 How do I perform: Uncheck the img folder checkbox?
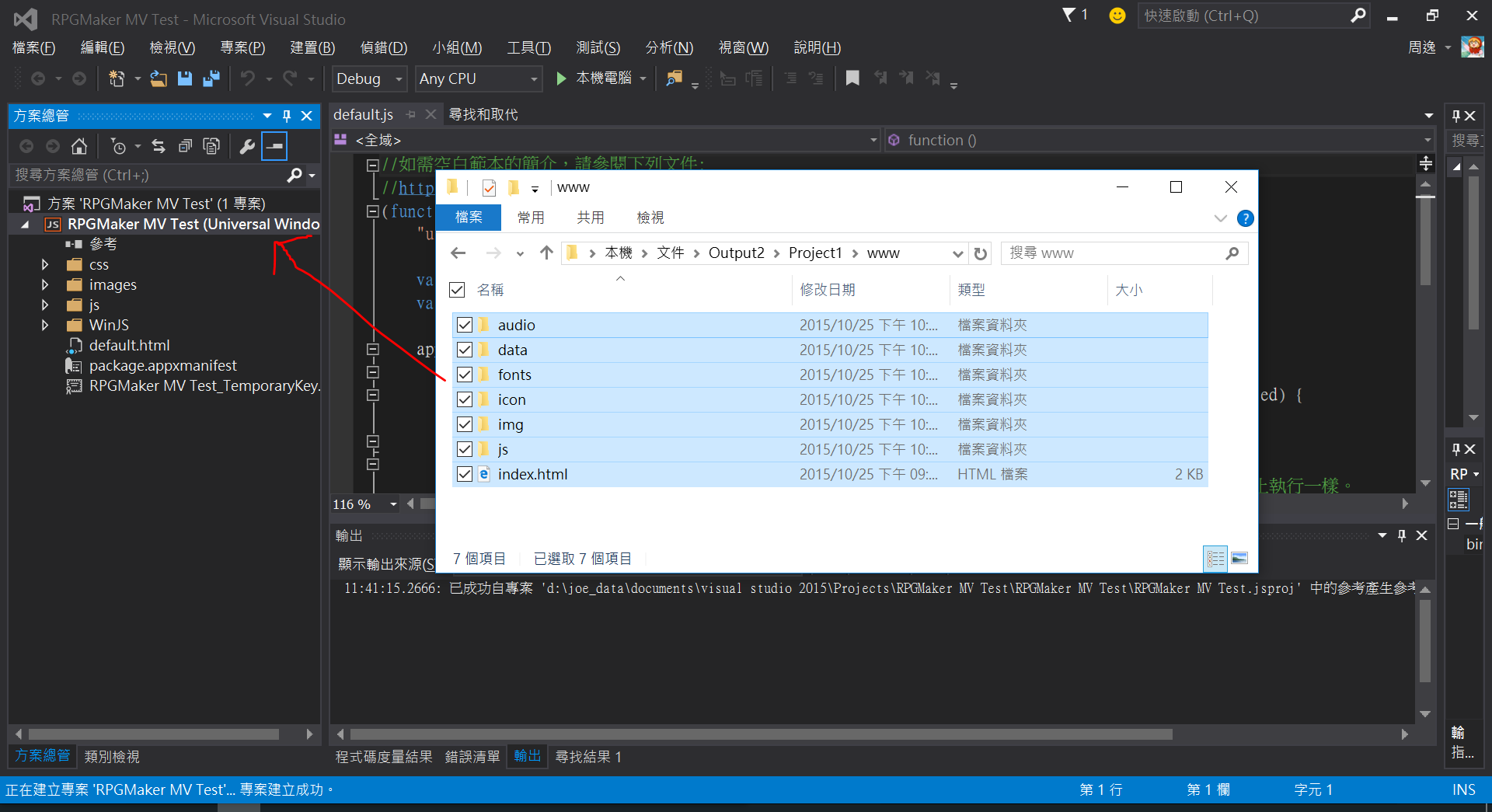coord(465,424)
